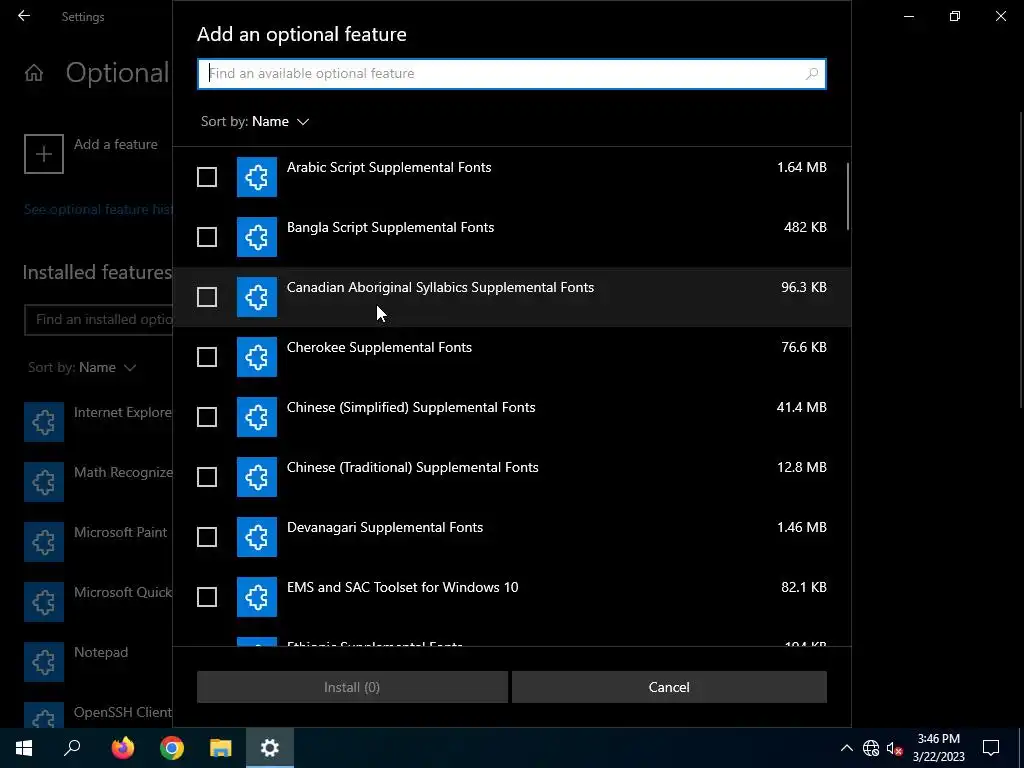This screenshot has height=768, width=1024.
Task: Select the Microsoft Paint installed feature name
Action: 120,532
